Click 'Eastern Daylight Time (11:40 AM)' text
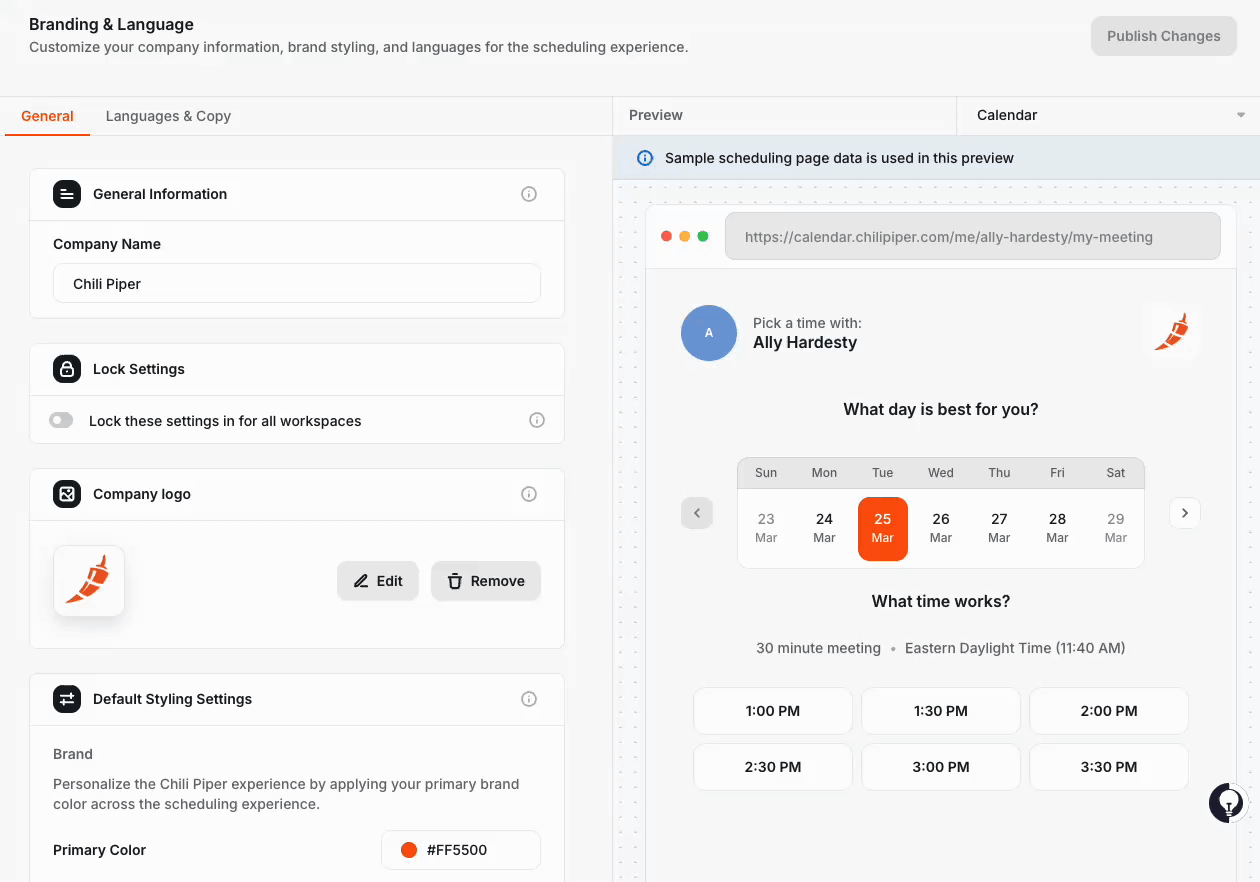The width and height of the screenshot is (1260, 882). (x=1015, y=648)
